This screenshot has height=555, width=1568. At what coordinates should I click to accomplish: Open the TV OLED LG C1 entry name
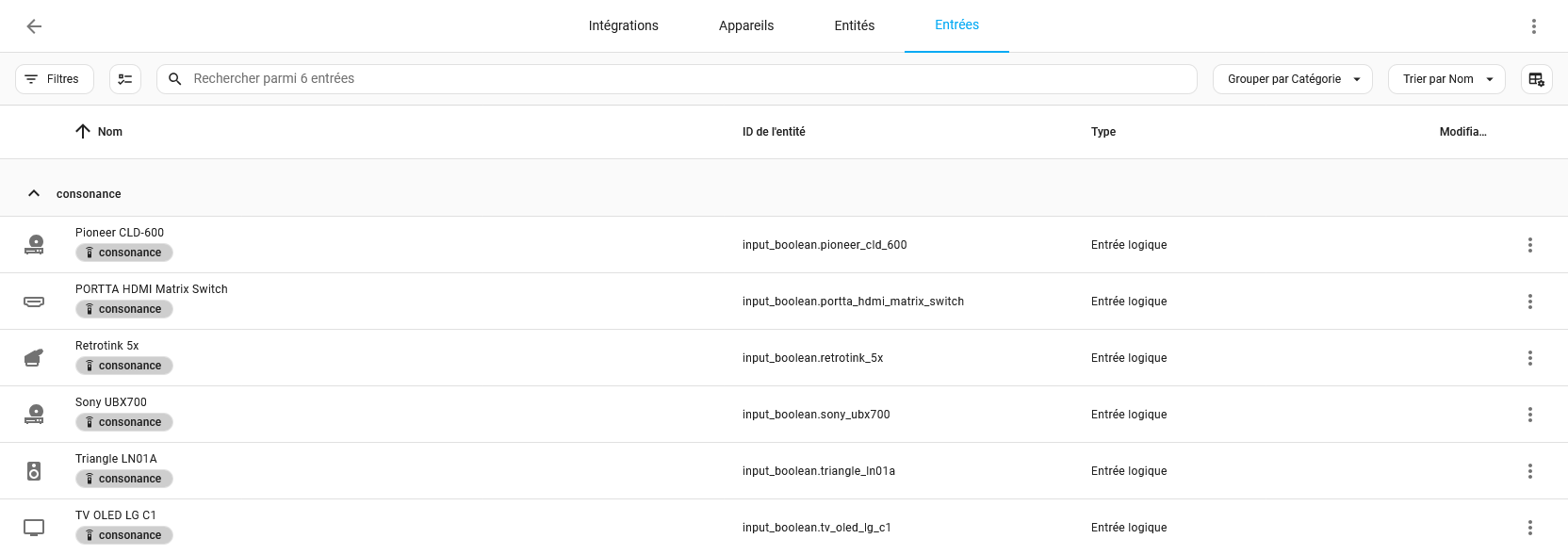click(x=116, y=515)
